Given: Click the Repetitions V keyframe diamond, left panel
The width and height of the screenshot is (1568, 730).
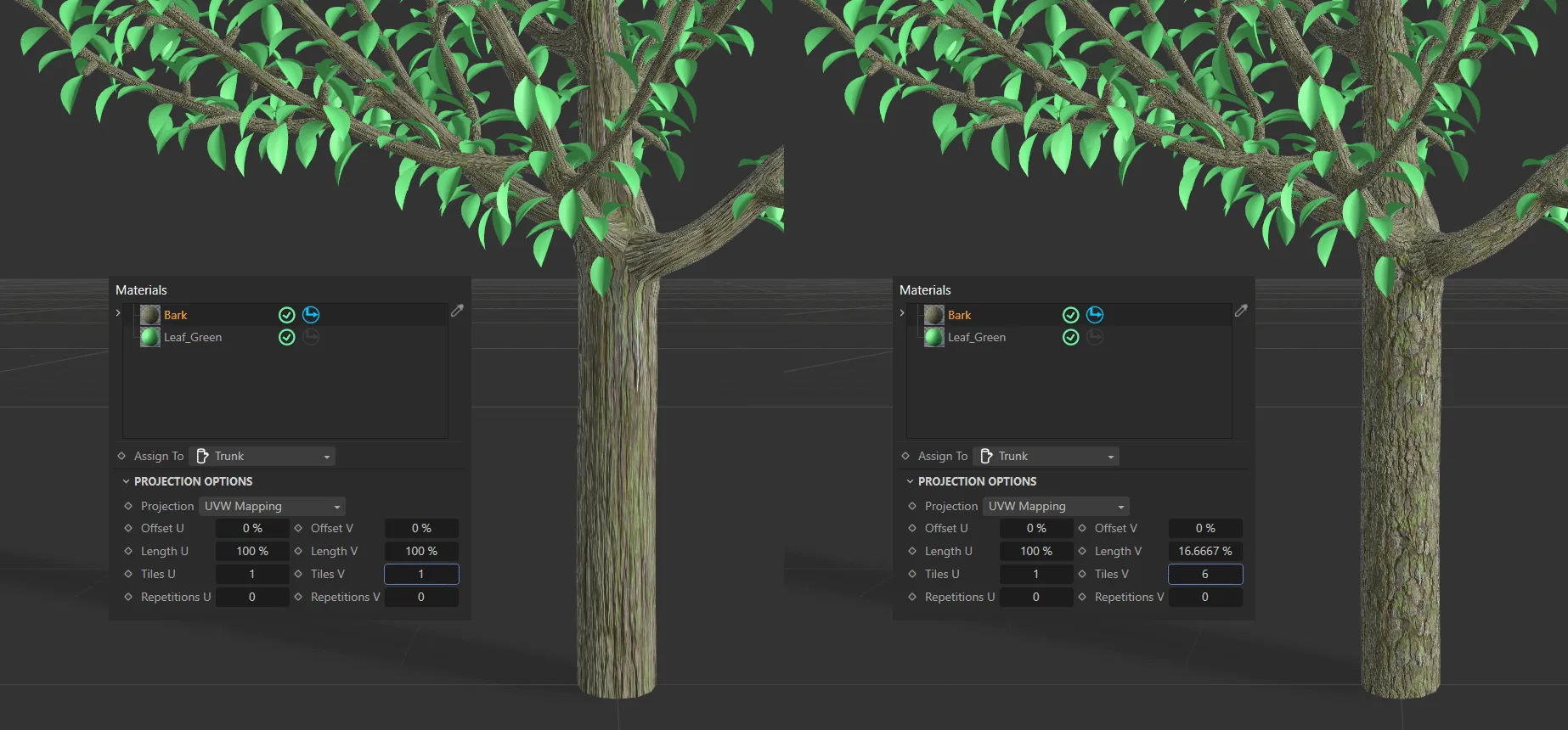Looking at the screenshot, I should pos(298,597).
